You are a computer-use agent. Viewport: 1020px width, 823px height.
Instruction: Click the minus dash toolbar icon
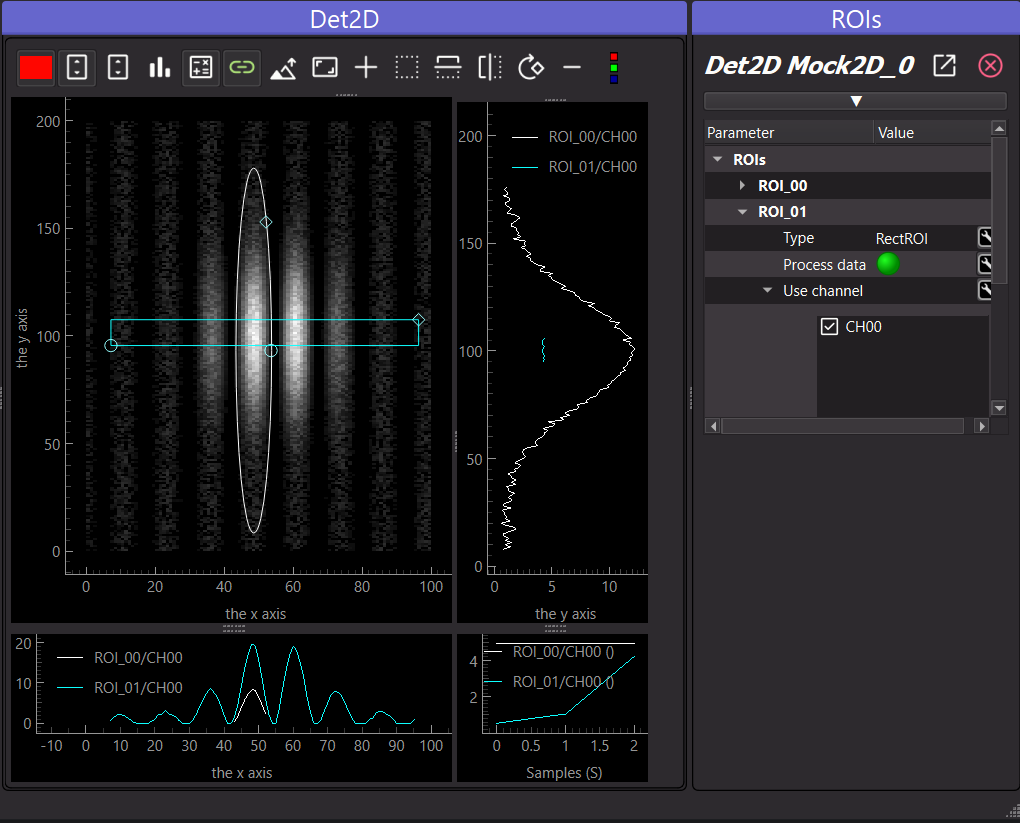(572, 68)
